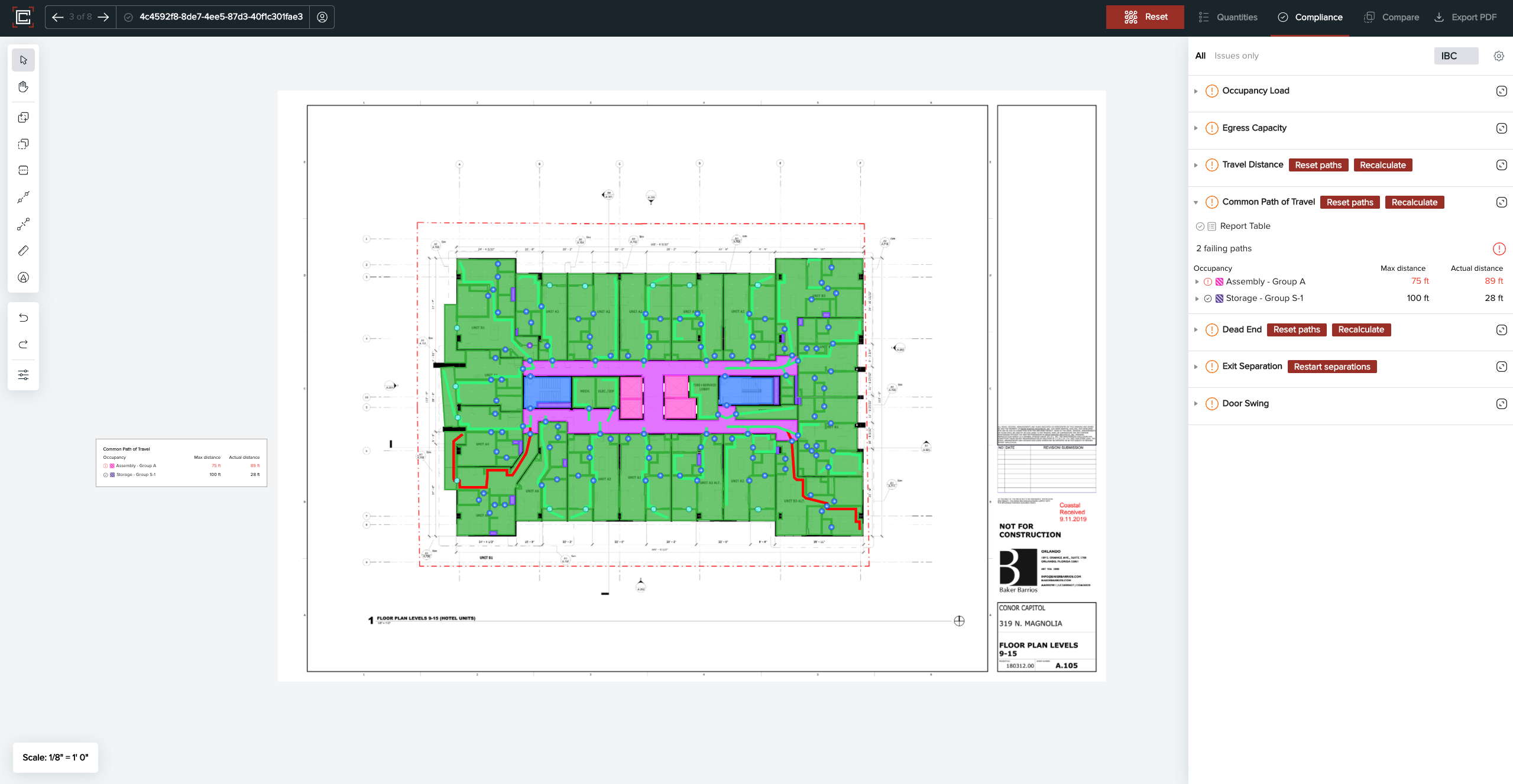
Task: Show Issues only filter
Action: pos(1236,56)
